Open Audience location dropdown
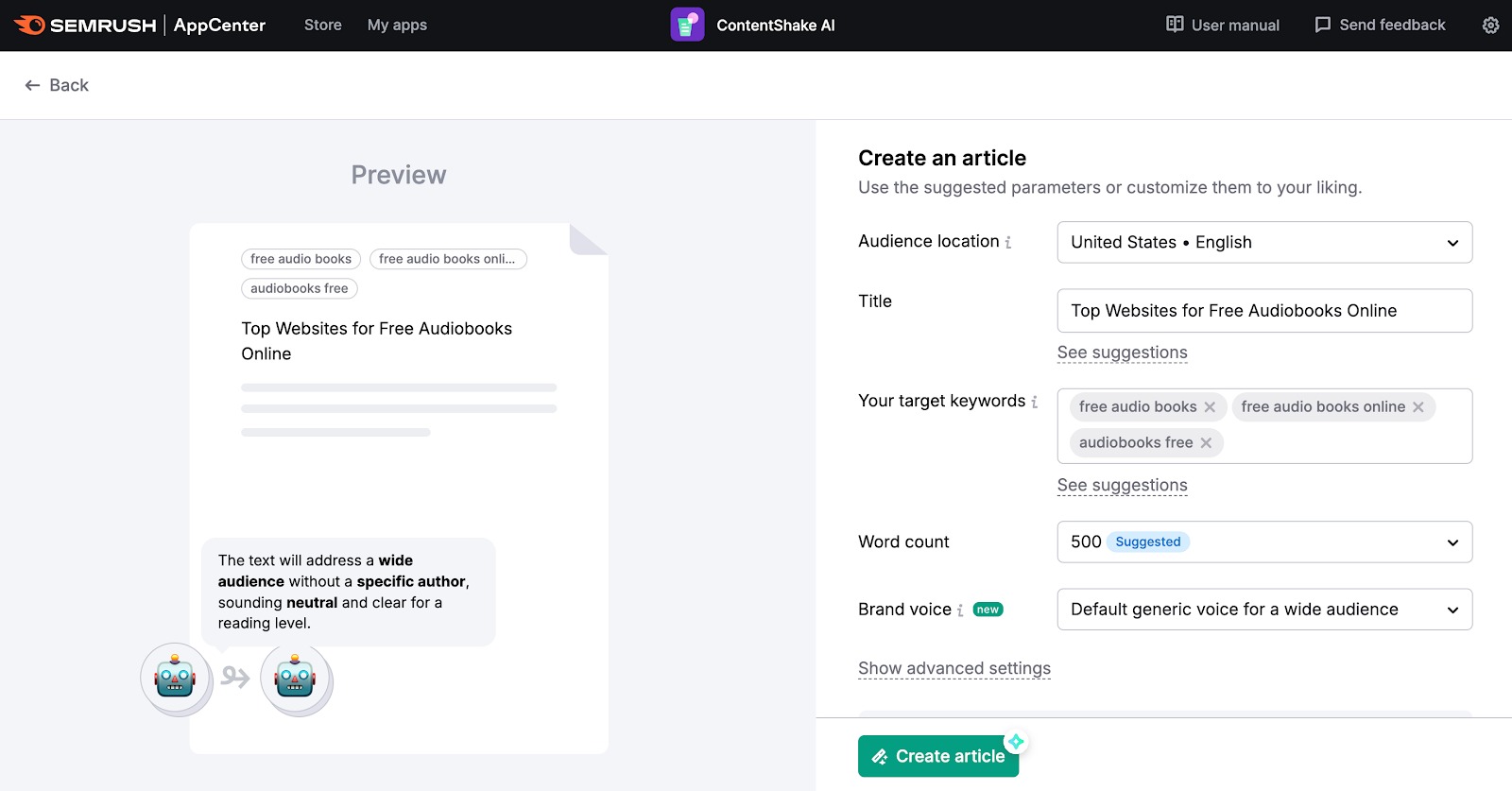 tap(1264, 242)
